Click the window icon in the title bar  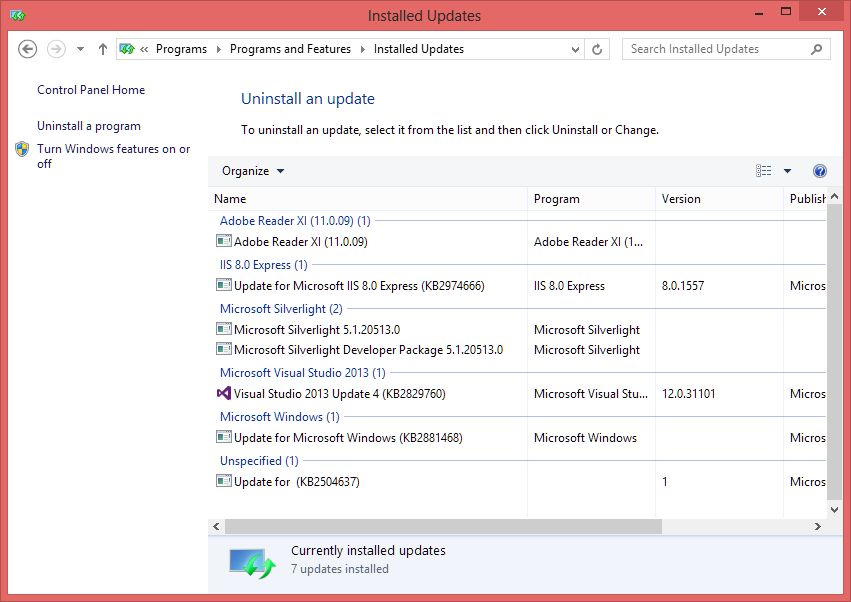18,16
